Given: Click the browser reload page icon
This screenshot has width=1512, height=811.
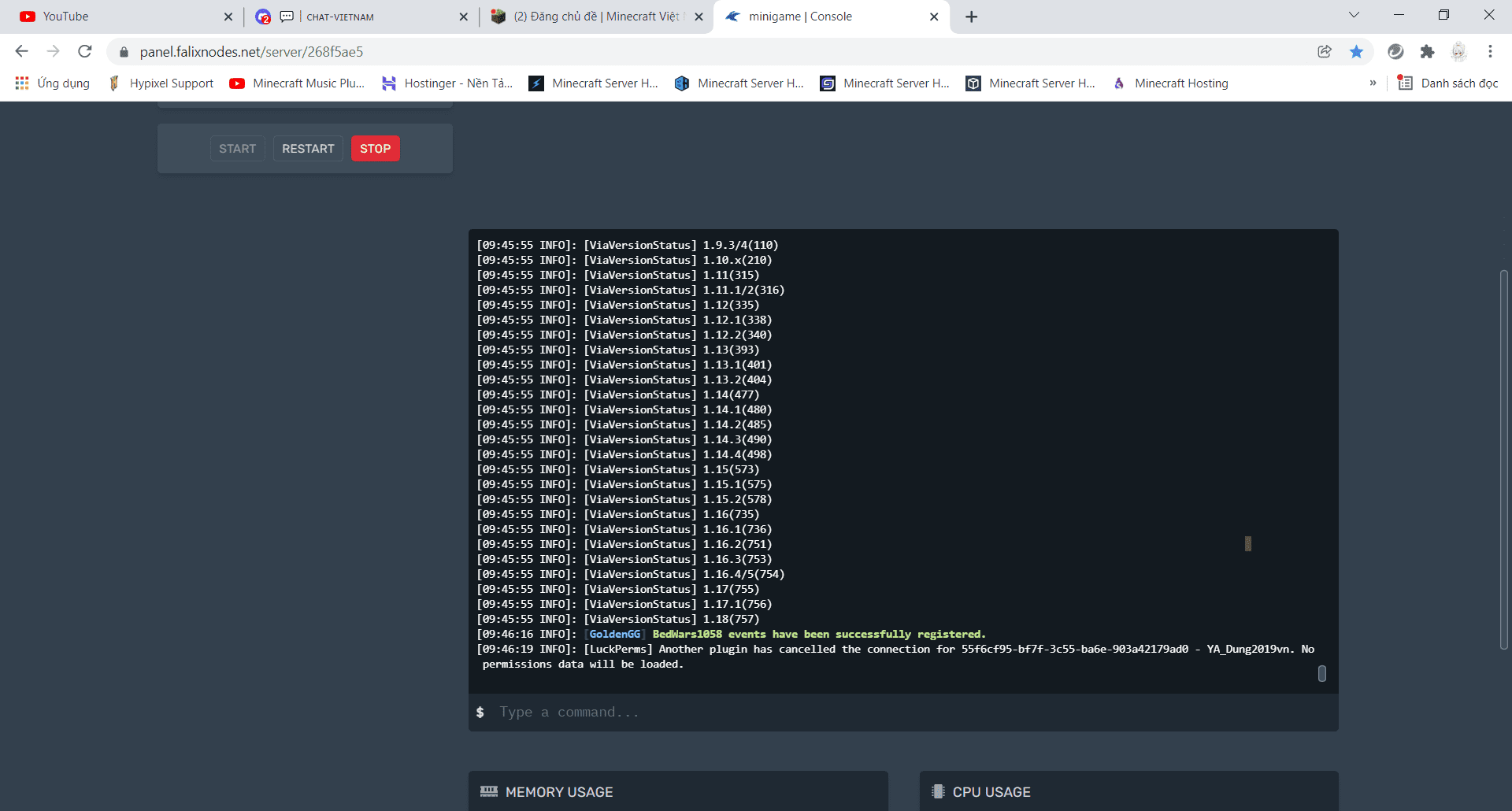Looking at the screenshot, I should [85, 52].
